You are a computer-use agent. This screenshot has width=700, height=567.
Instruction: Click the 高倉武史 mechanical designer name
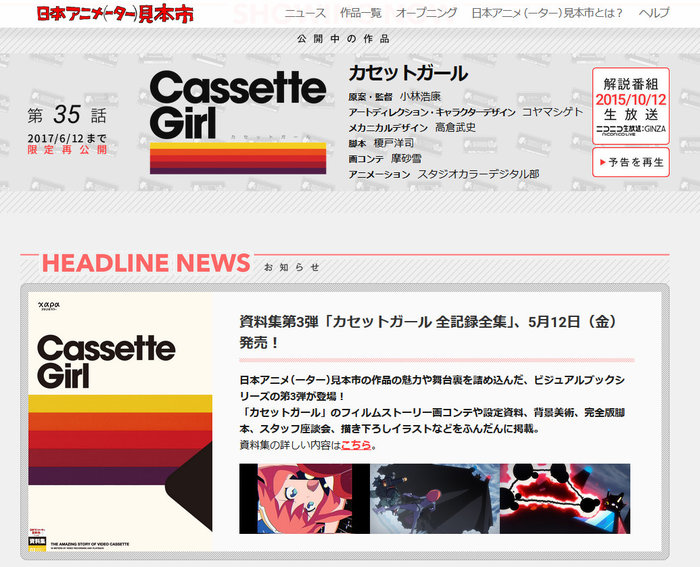pyautogui.click(x=455, y=128)
